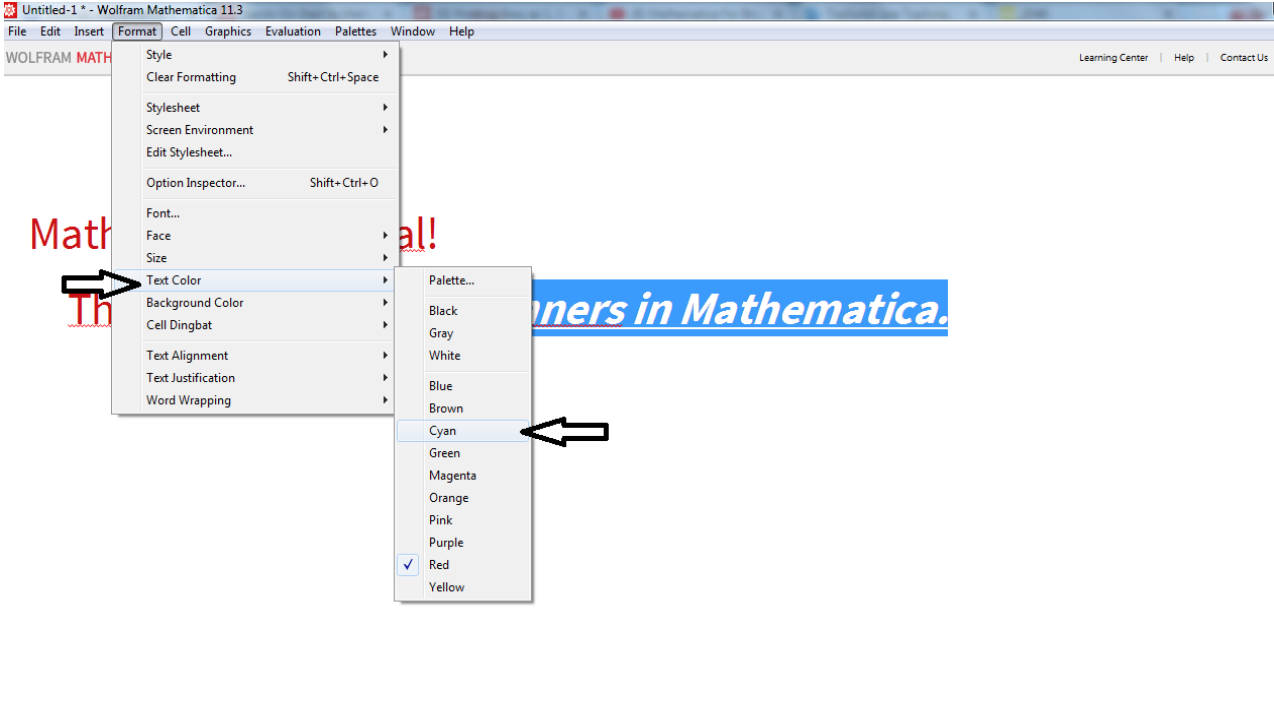1274x708 pixels.
Task: Choose Yellow text color
Action: coord(463,587)
